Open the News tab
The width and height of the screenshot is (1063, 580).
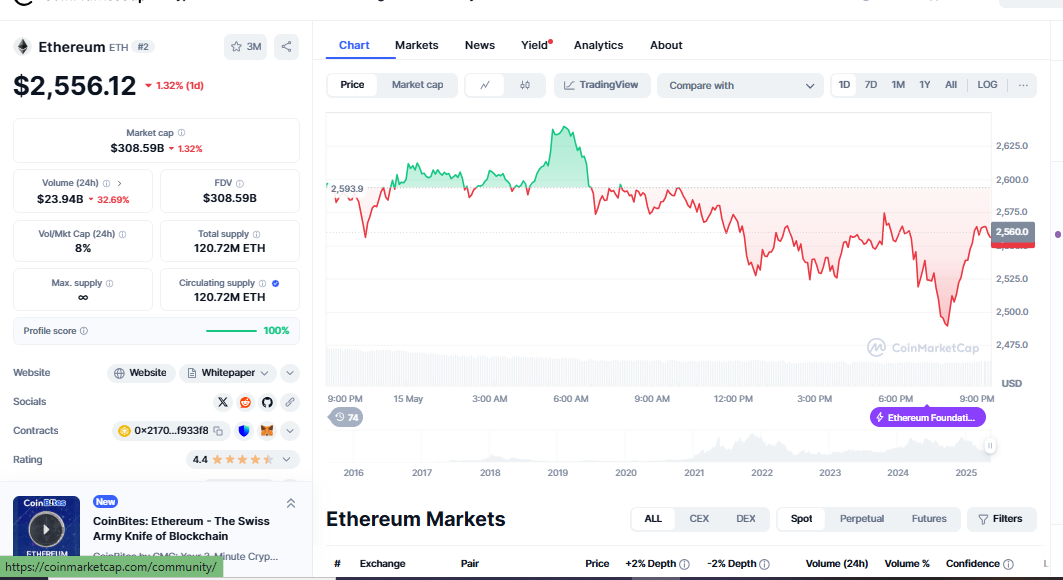pos(480,45)
